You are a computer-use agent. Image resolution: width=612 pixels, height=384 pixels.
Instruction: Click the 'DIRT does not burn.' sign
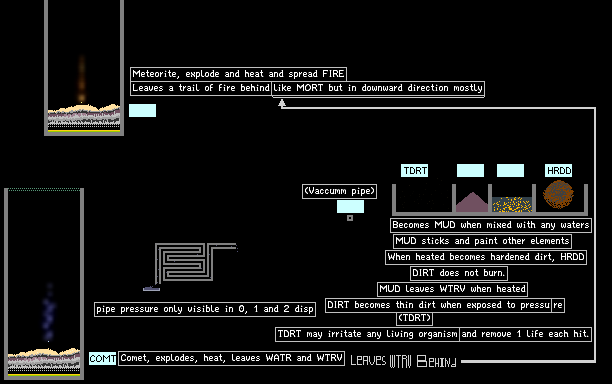(x=459, y=273)
